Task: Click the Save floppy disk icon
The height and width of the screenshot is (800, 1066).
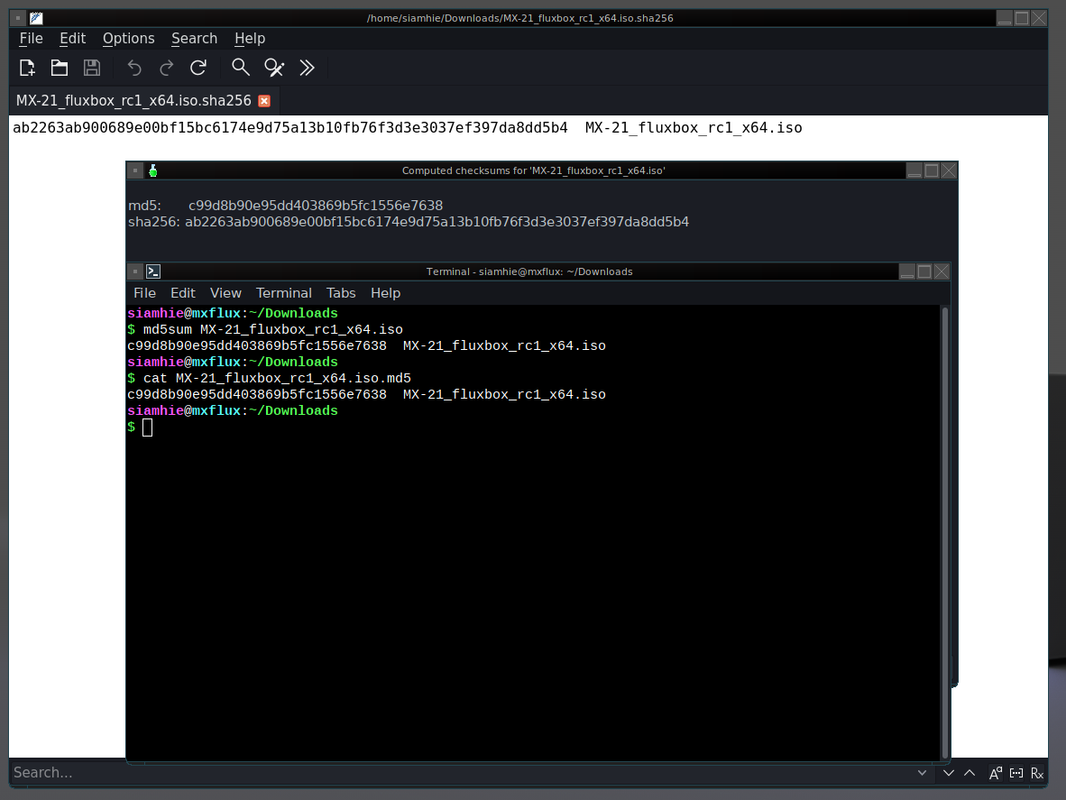Action: pos(92,68)
